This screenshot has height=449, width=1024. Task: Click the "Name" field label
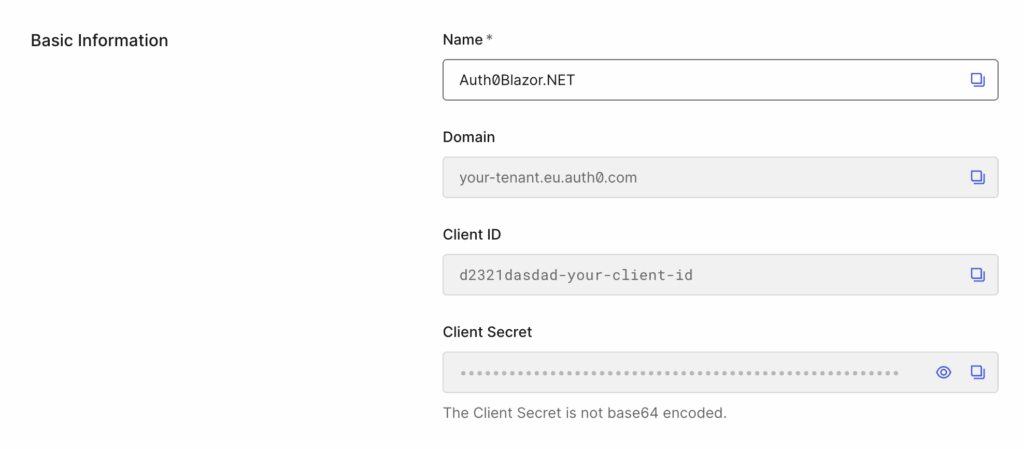(x=462, y=40)
